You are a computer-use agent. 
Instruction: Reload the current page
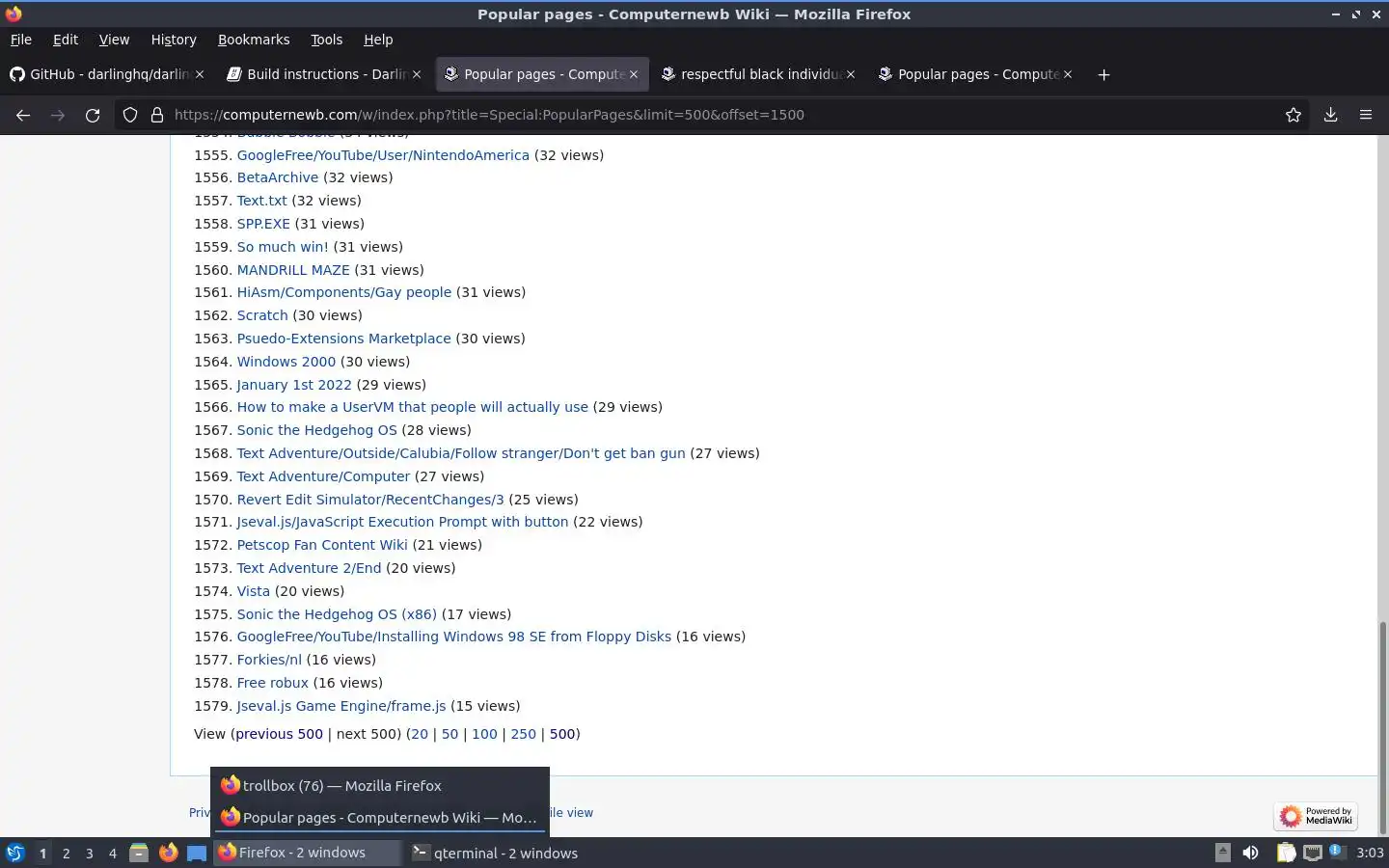(x=93, y=115)
